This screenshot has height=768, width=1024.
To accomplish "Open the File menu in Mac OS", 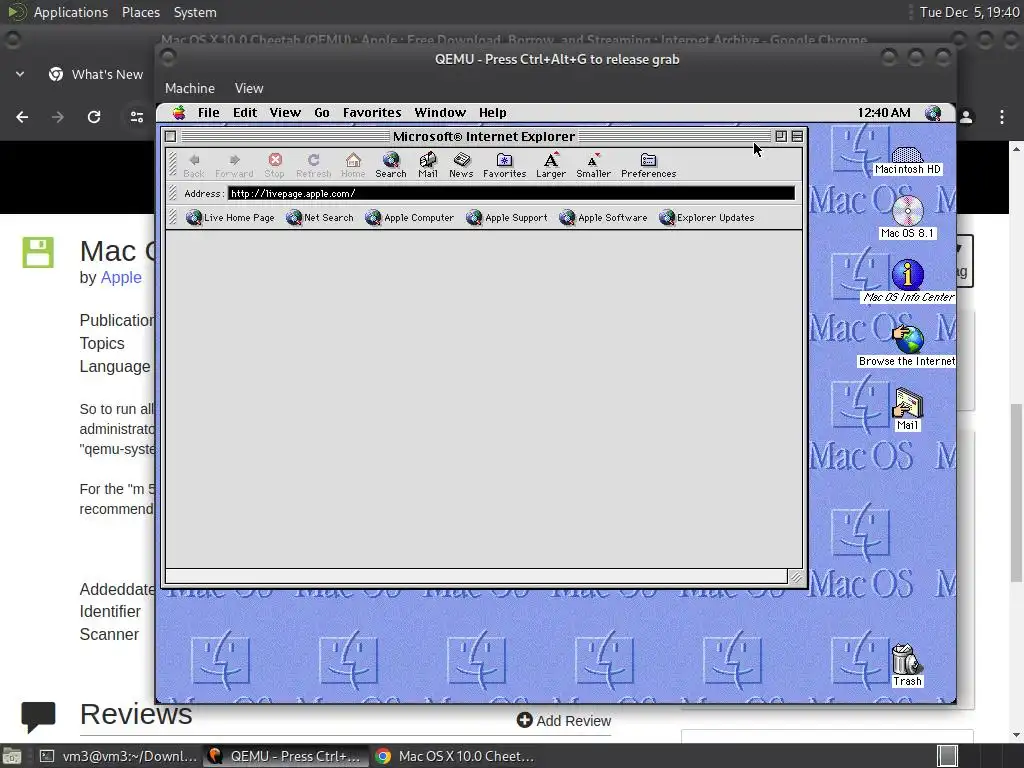I will point(208,113).
